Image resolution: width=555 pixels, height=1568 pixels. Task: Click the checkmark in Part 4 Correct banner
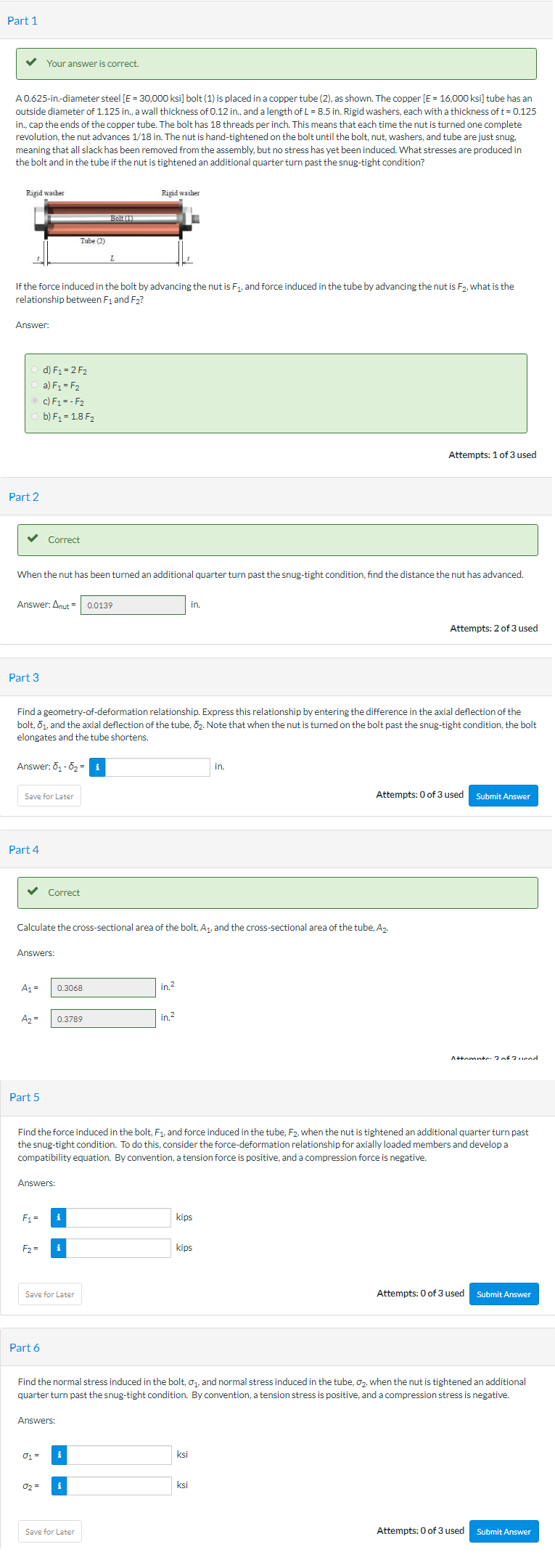30,892
